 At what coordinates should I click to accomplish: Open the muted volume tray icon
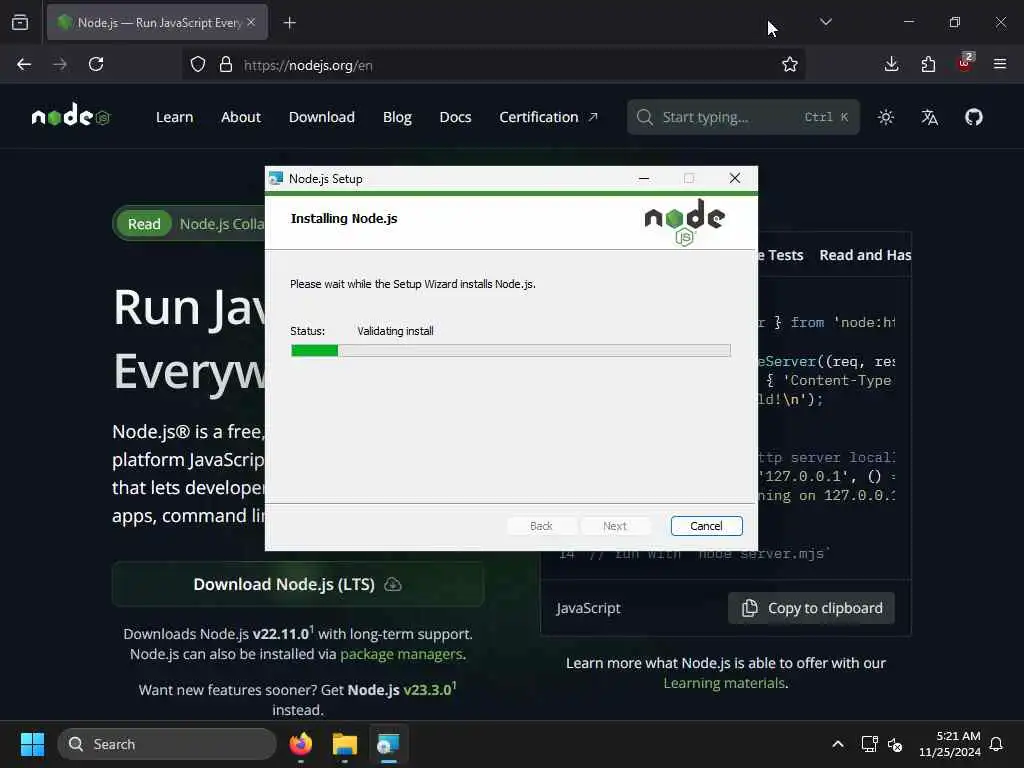(x=895, y=744)
